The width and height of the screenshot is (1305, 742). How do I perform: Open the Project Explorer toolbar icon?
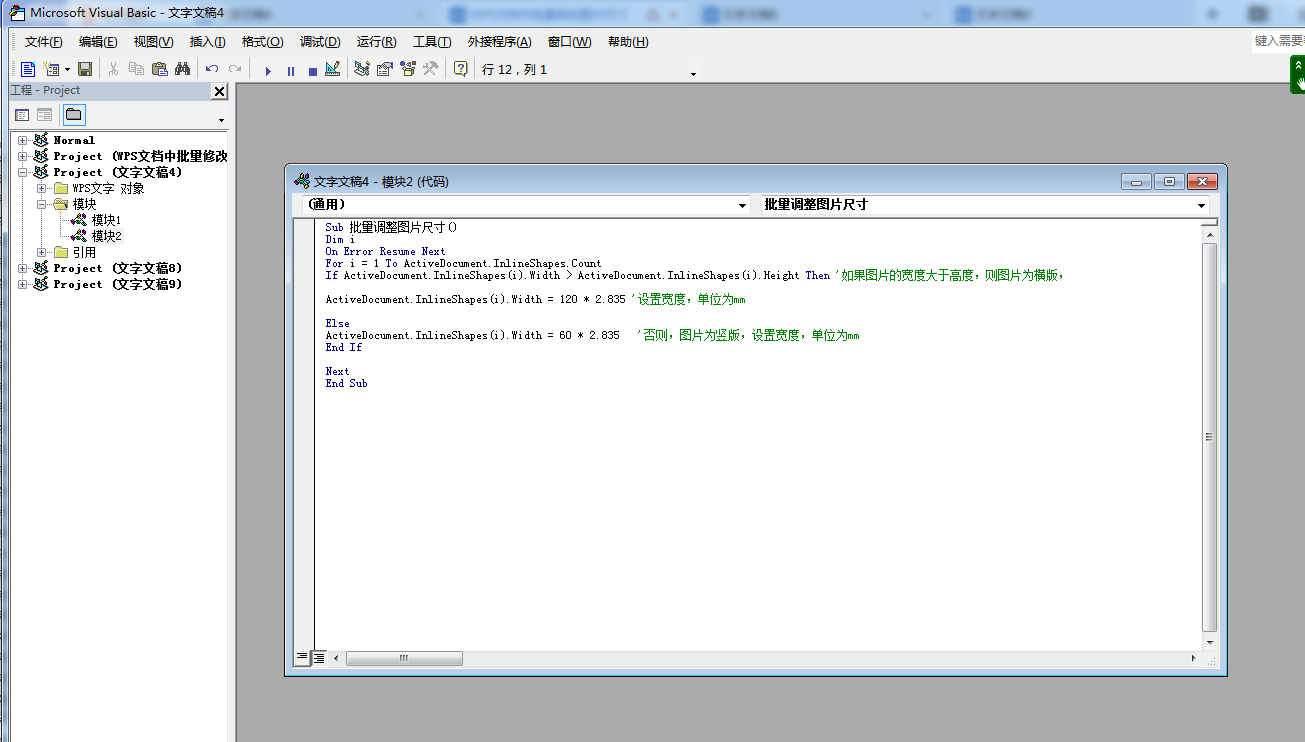[x=362, y=69]
